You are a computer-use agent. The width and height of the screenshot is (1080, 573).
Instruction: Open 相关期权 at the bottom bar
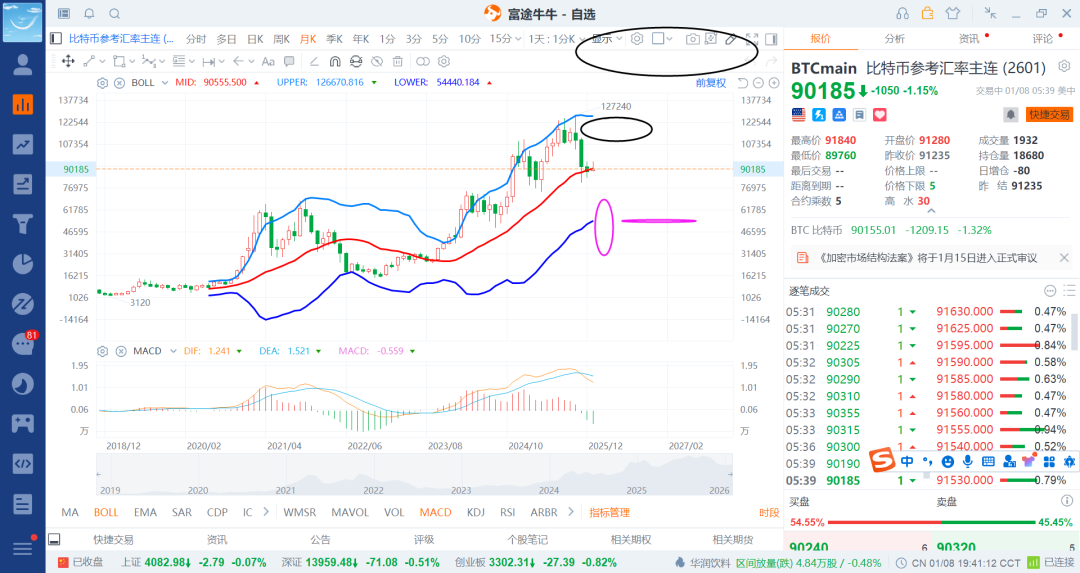(x=631, y=539)
